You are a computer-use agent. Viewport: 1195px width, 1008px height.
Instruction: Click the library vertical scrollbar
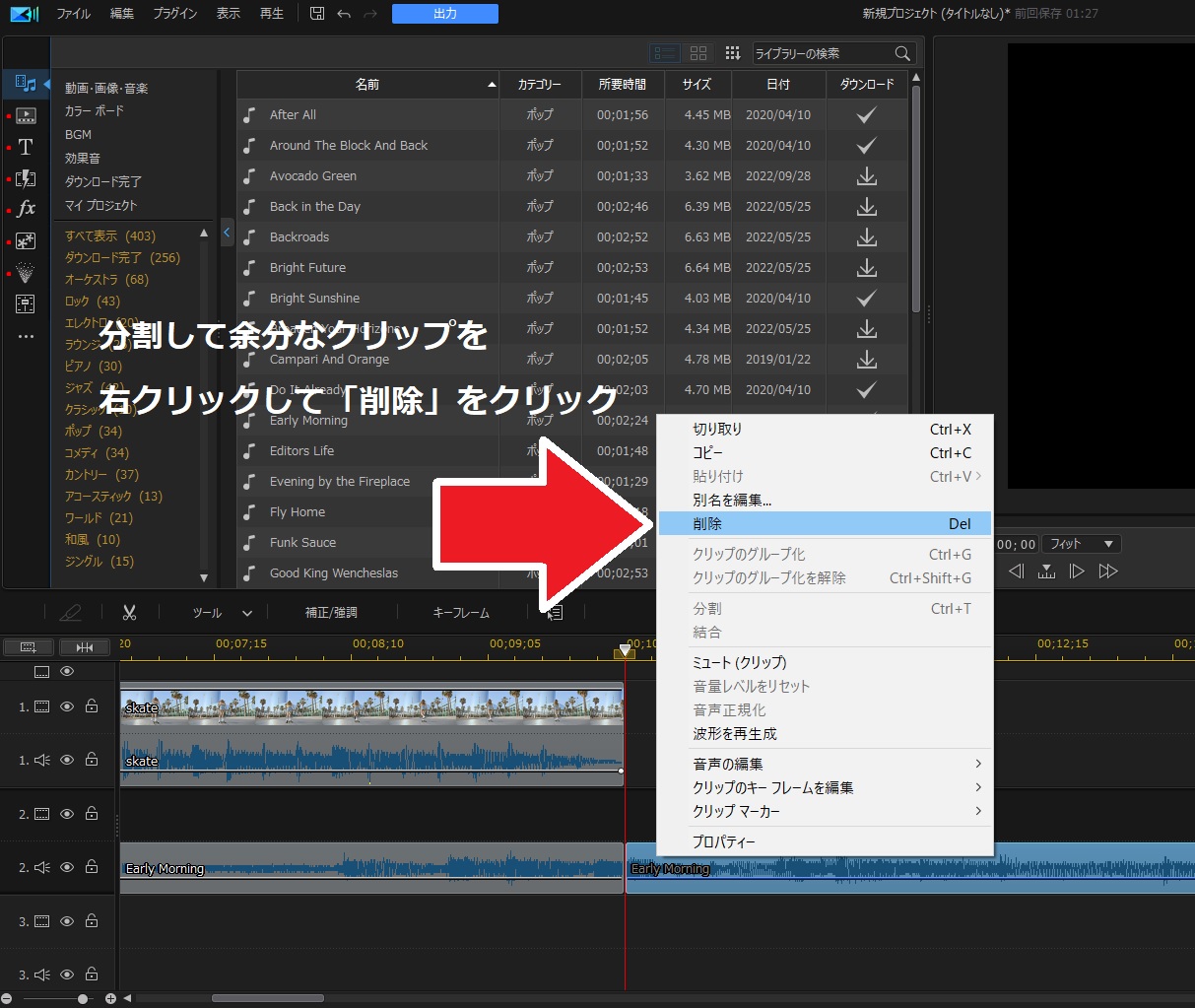point(916,197)
